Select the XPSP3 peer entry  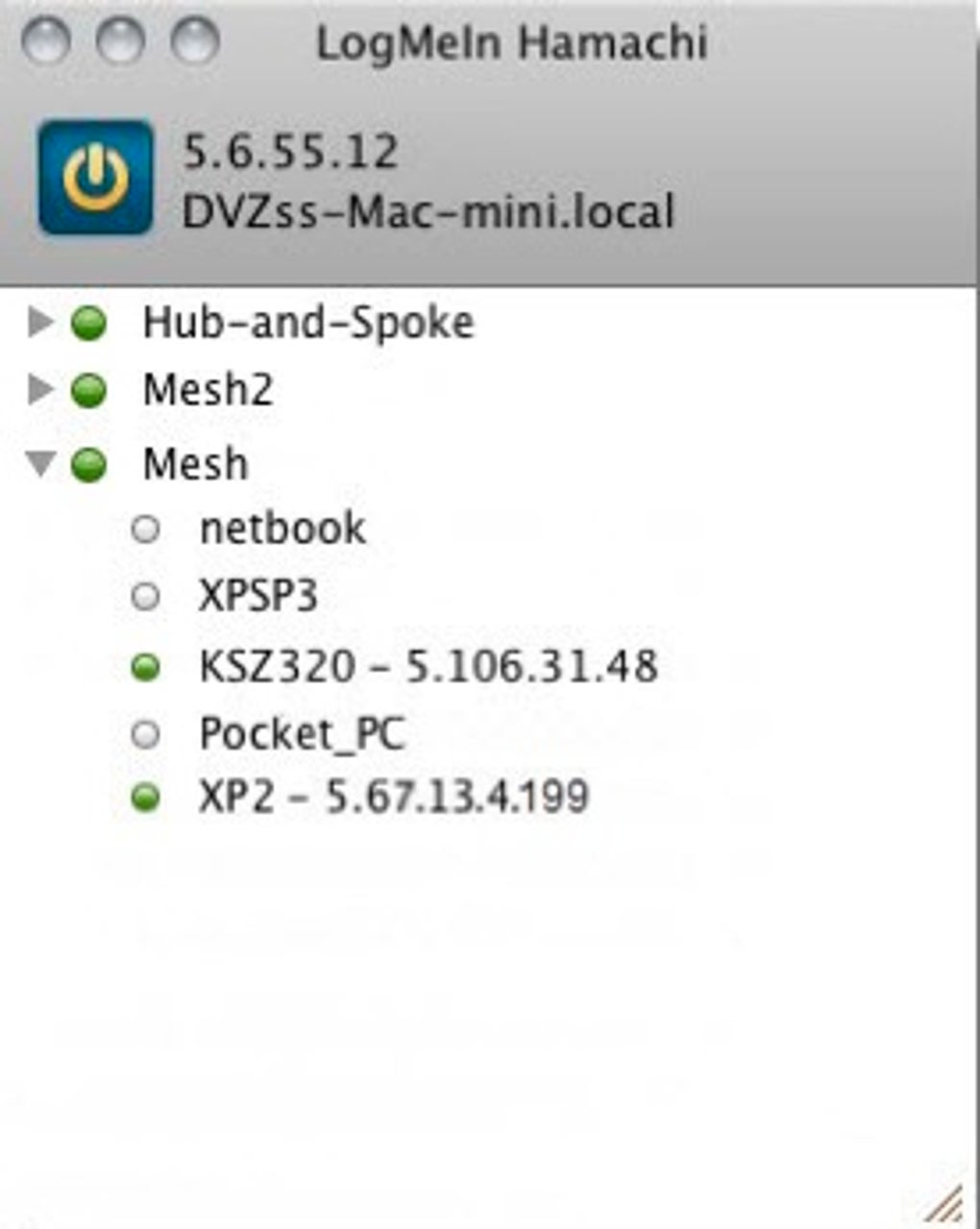pos(257,597)
